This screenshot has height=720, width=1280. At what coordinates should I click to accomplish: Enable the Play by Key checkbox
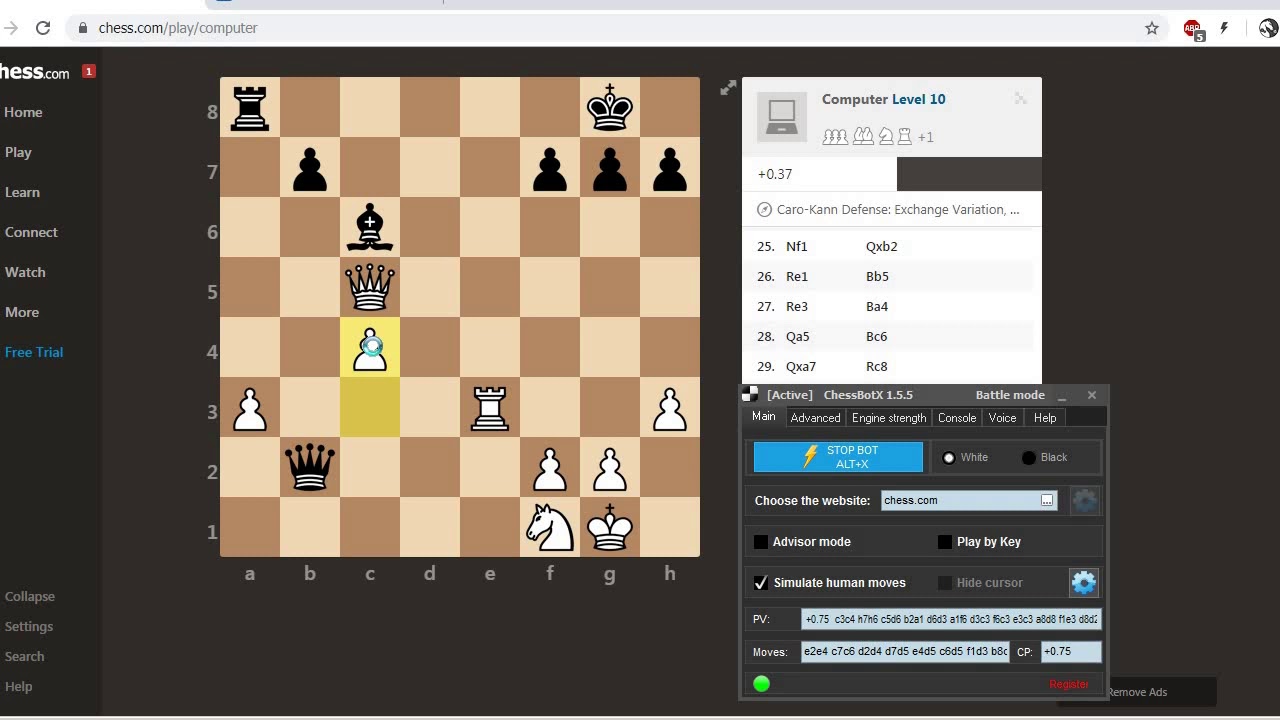(945, 542)
